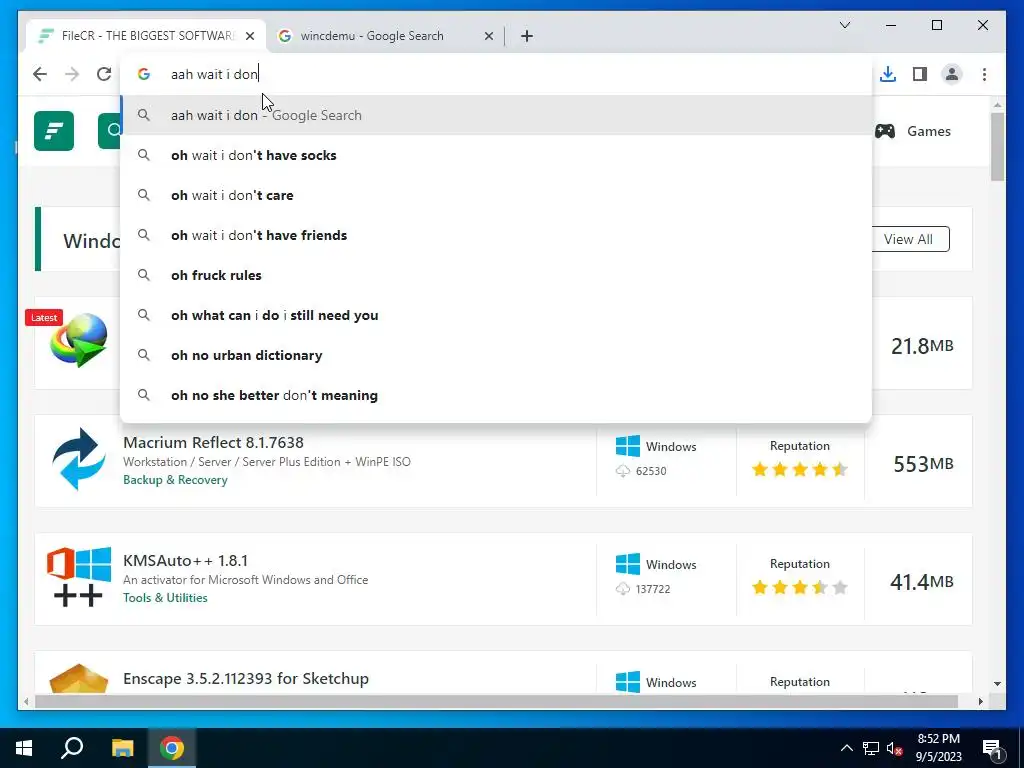Select suggestion "oh what can i do i still need you"

coord(496,315)
